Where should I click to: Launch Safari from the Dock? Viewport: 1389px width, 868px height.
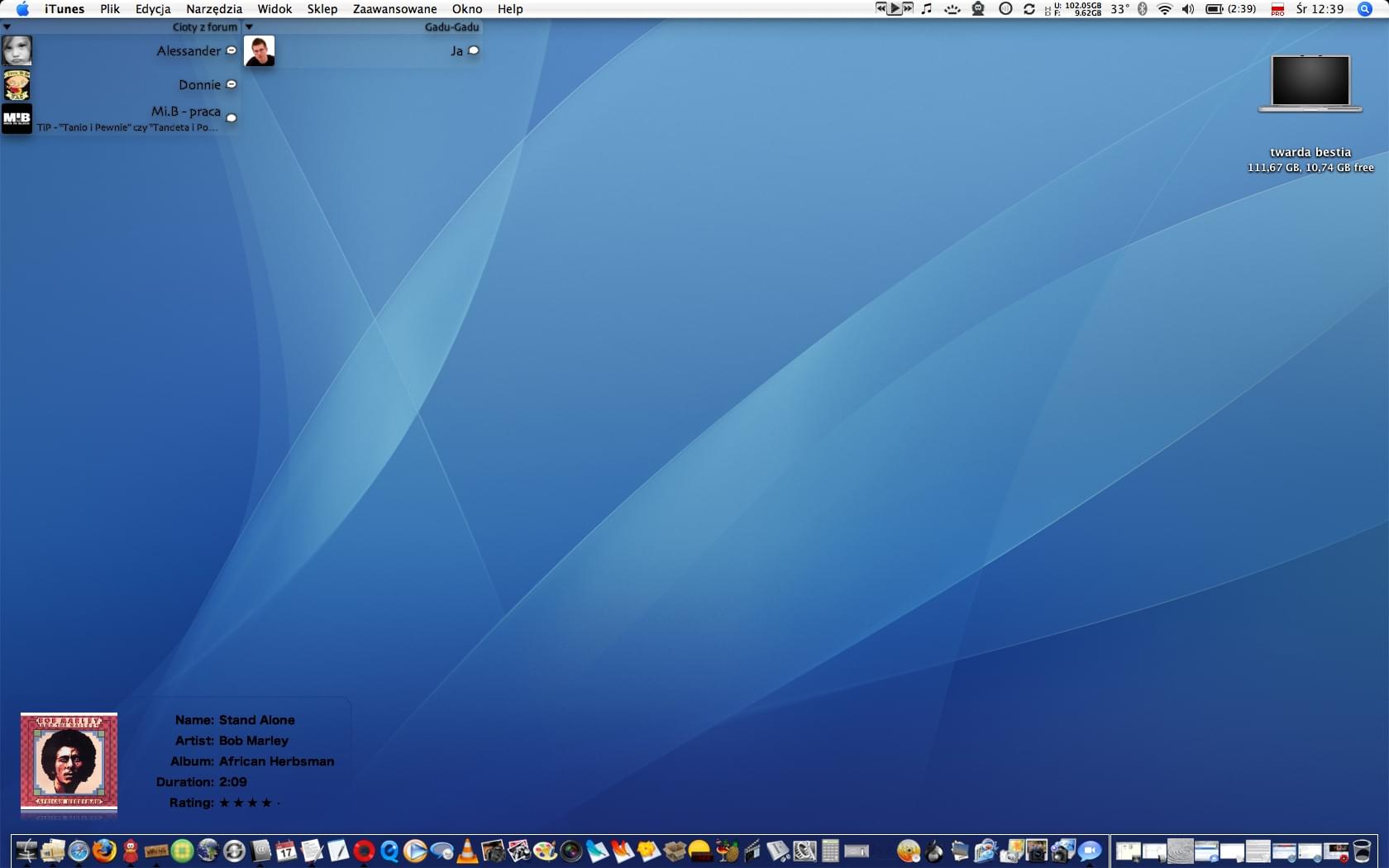79,850
